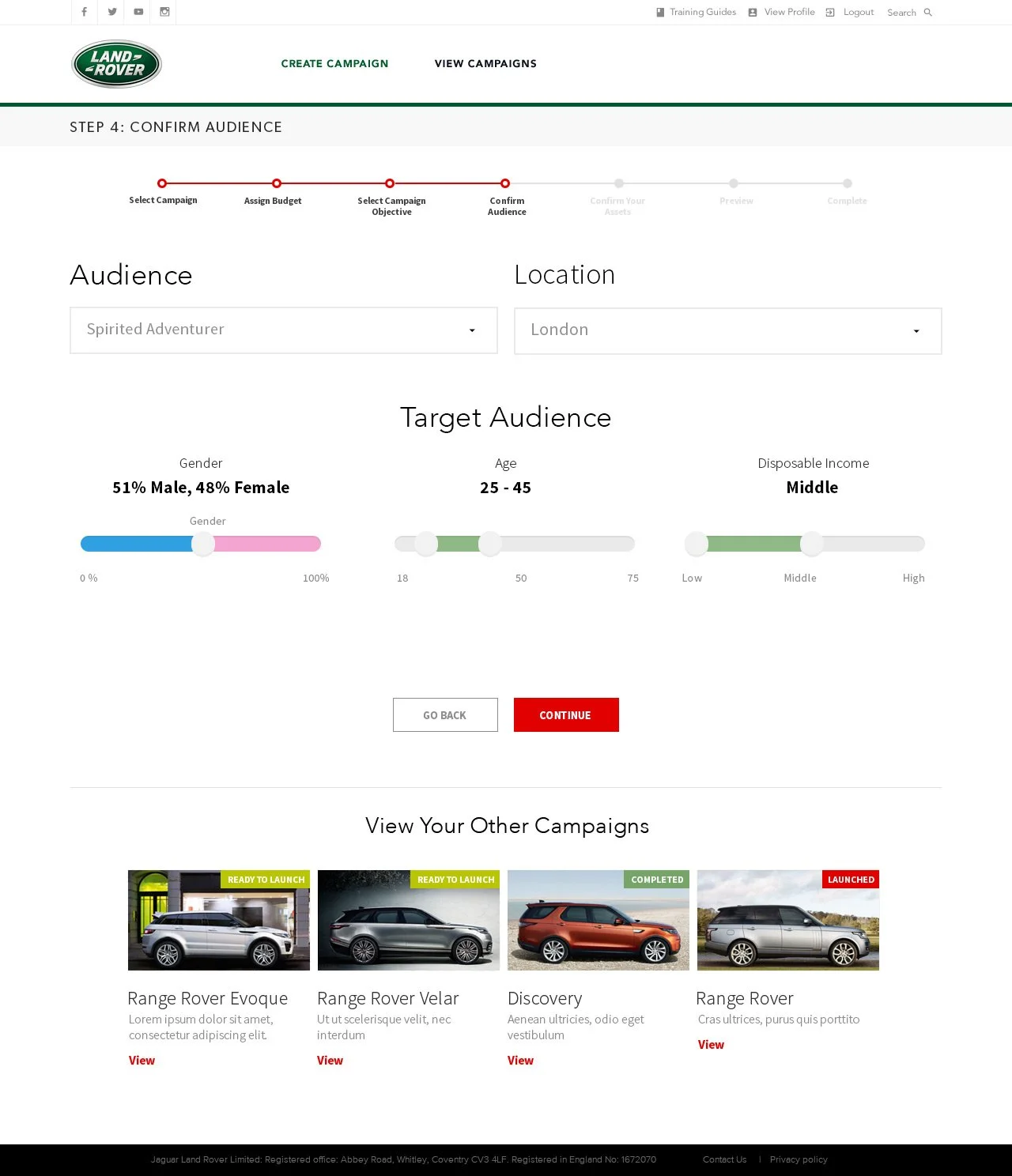Click the Range Rover Evoque title
Screen dimensions: 1012x1176
pos(207,998)
